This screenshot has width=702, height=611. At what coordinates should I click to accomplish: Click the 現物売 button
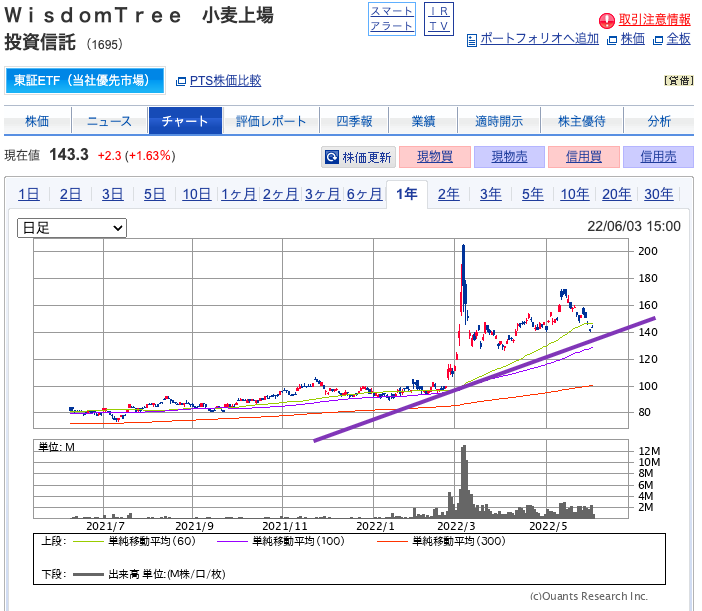(x=509, y=157)
